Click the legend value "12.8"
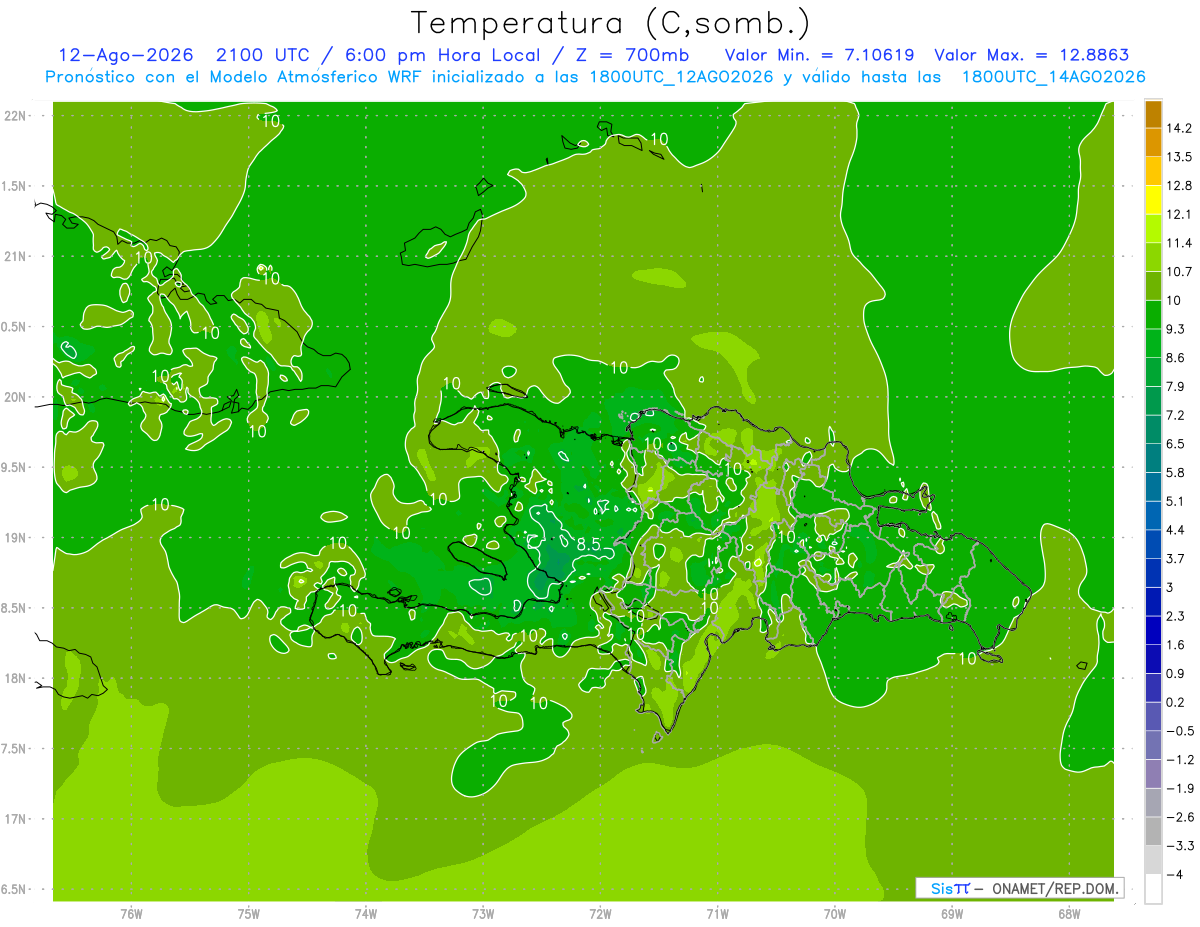Viewport: 1200px width, 927px height. [1180, 185]
